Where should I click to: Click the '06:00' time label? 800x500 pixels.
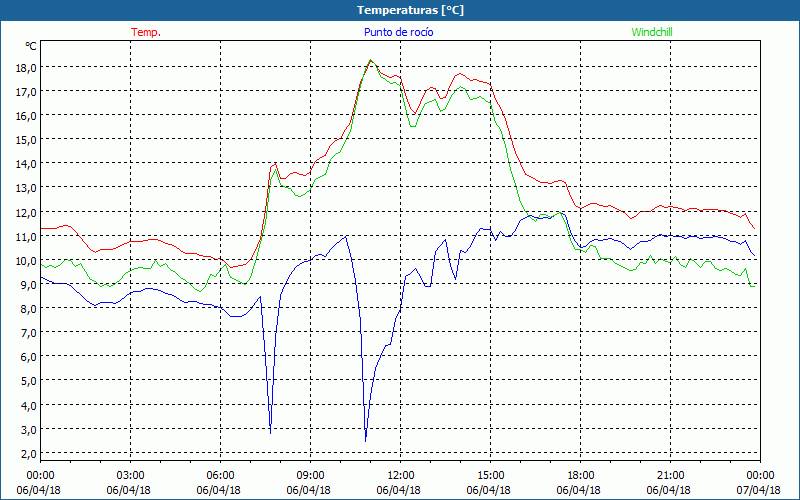220,476
